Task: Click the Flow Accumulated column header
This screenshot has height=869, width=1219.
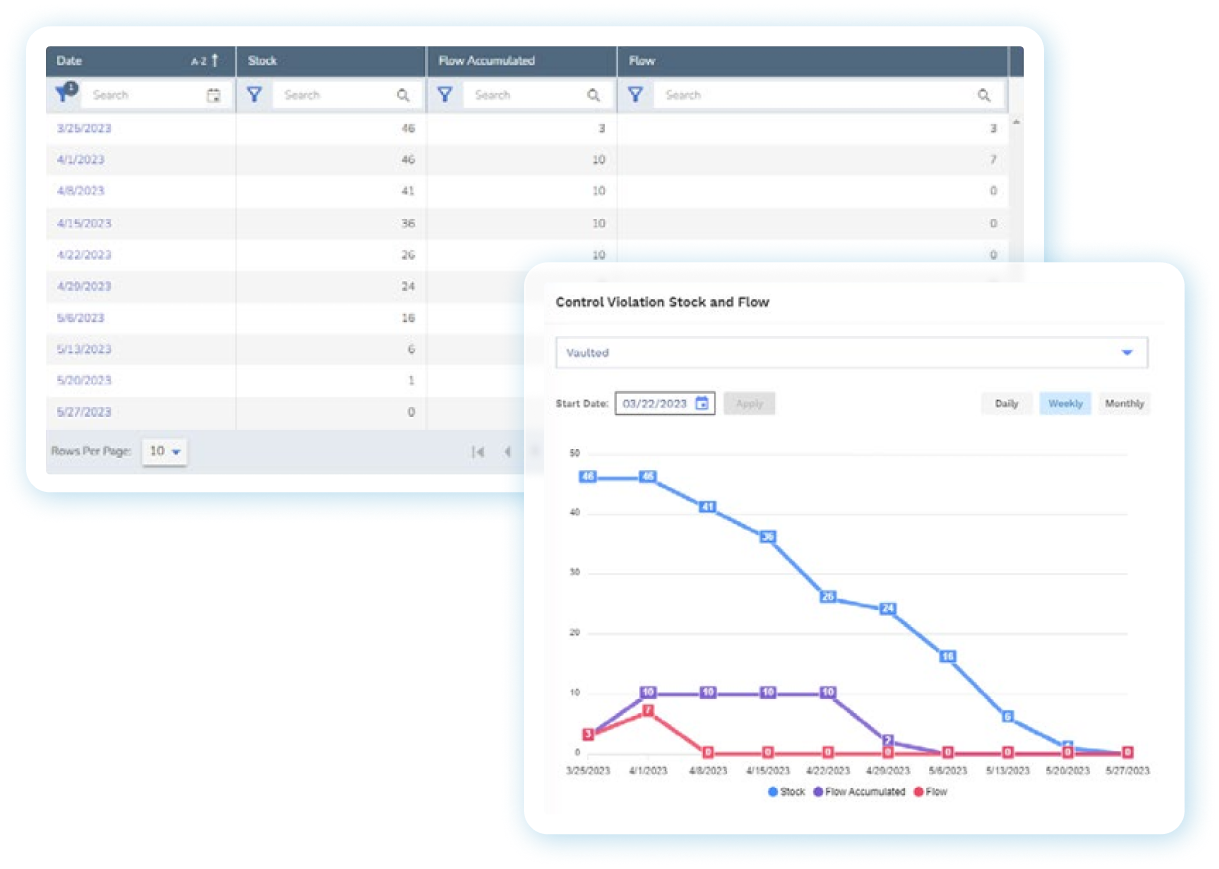Action: (486, 61)
